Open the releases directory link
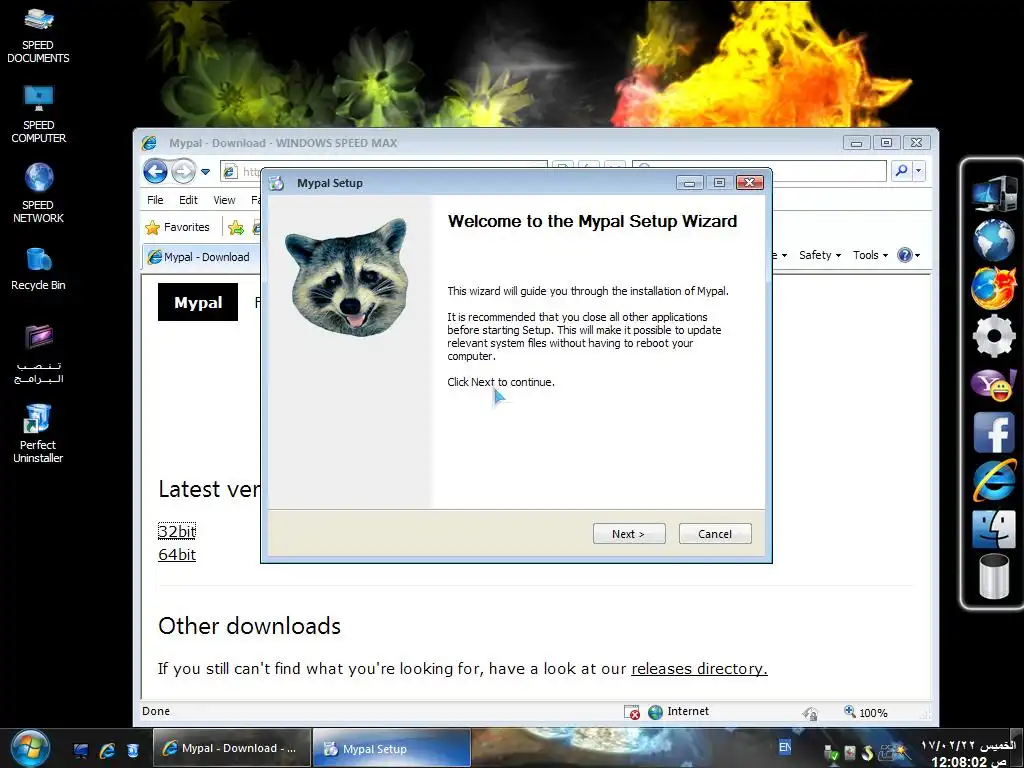This screenshot has width=1024, height=768. tap(699, 669)
